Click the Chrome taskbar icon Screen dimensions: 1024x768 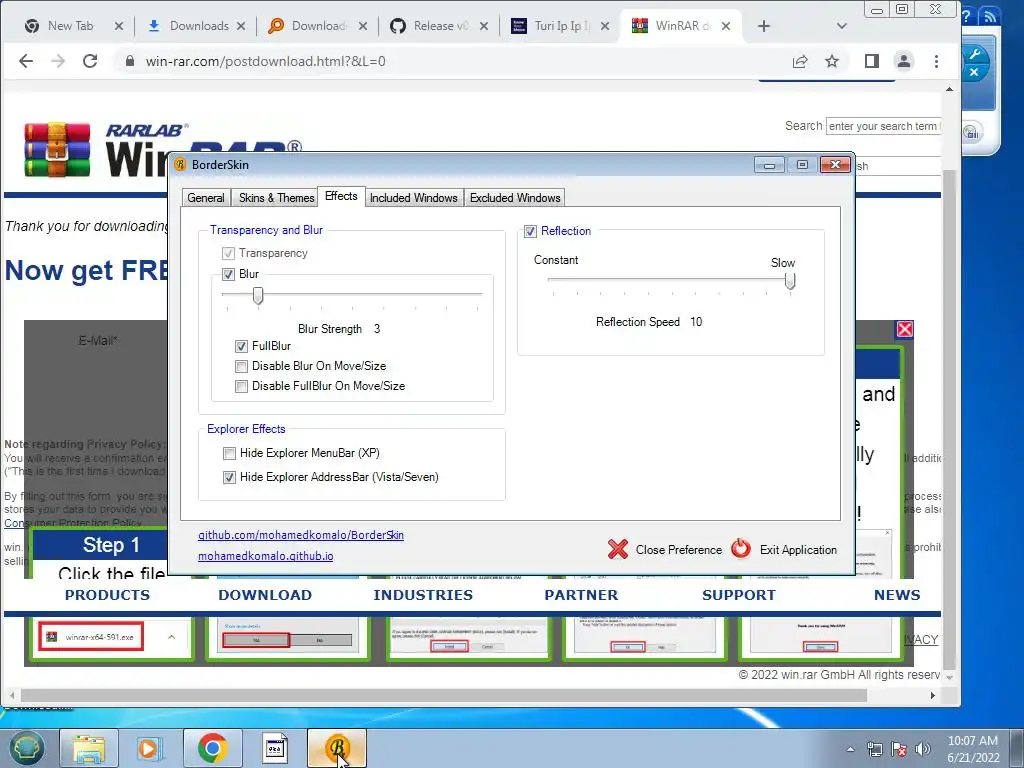[x=212, y=748]
